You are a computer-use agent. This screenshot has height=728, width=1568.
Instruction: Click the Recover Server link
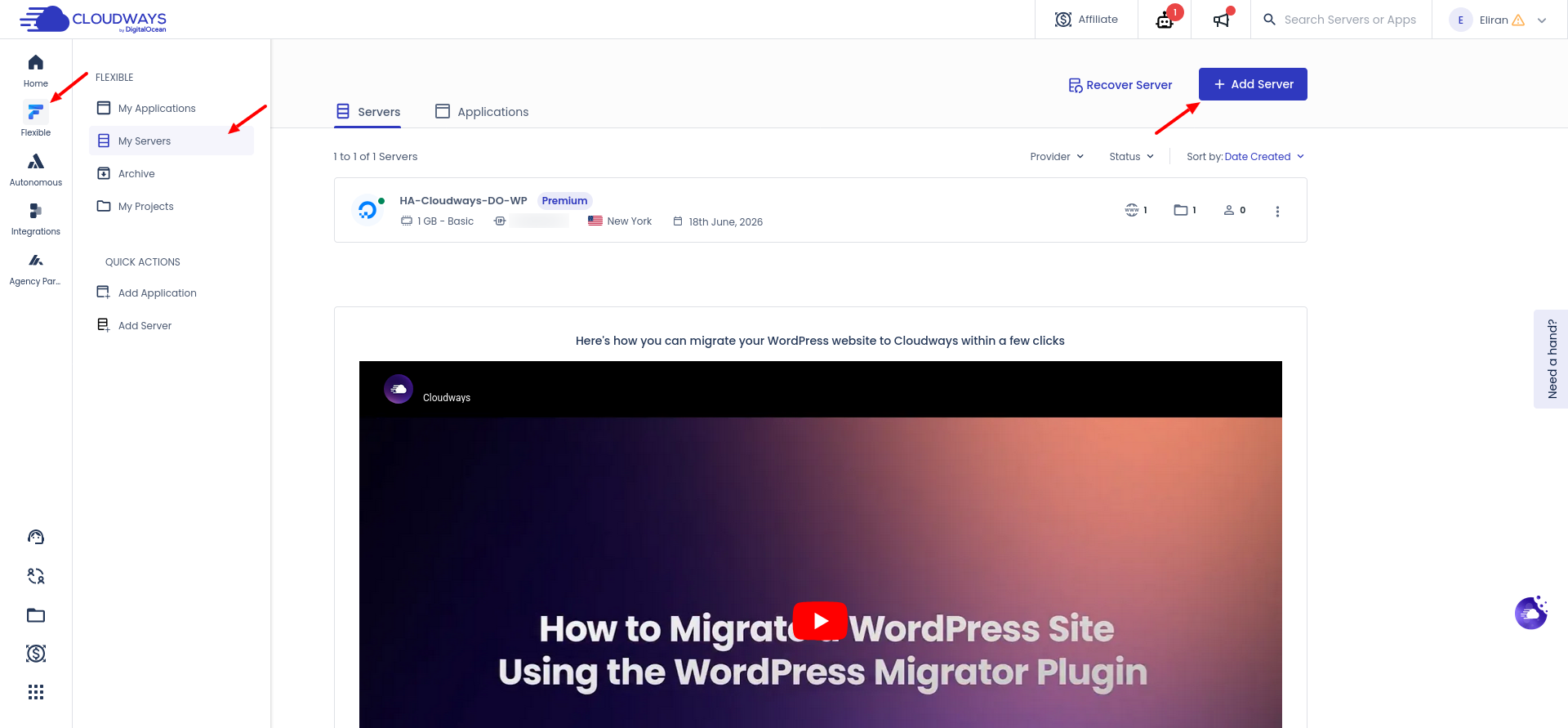[1120, 85]
